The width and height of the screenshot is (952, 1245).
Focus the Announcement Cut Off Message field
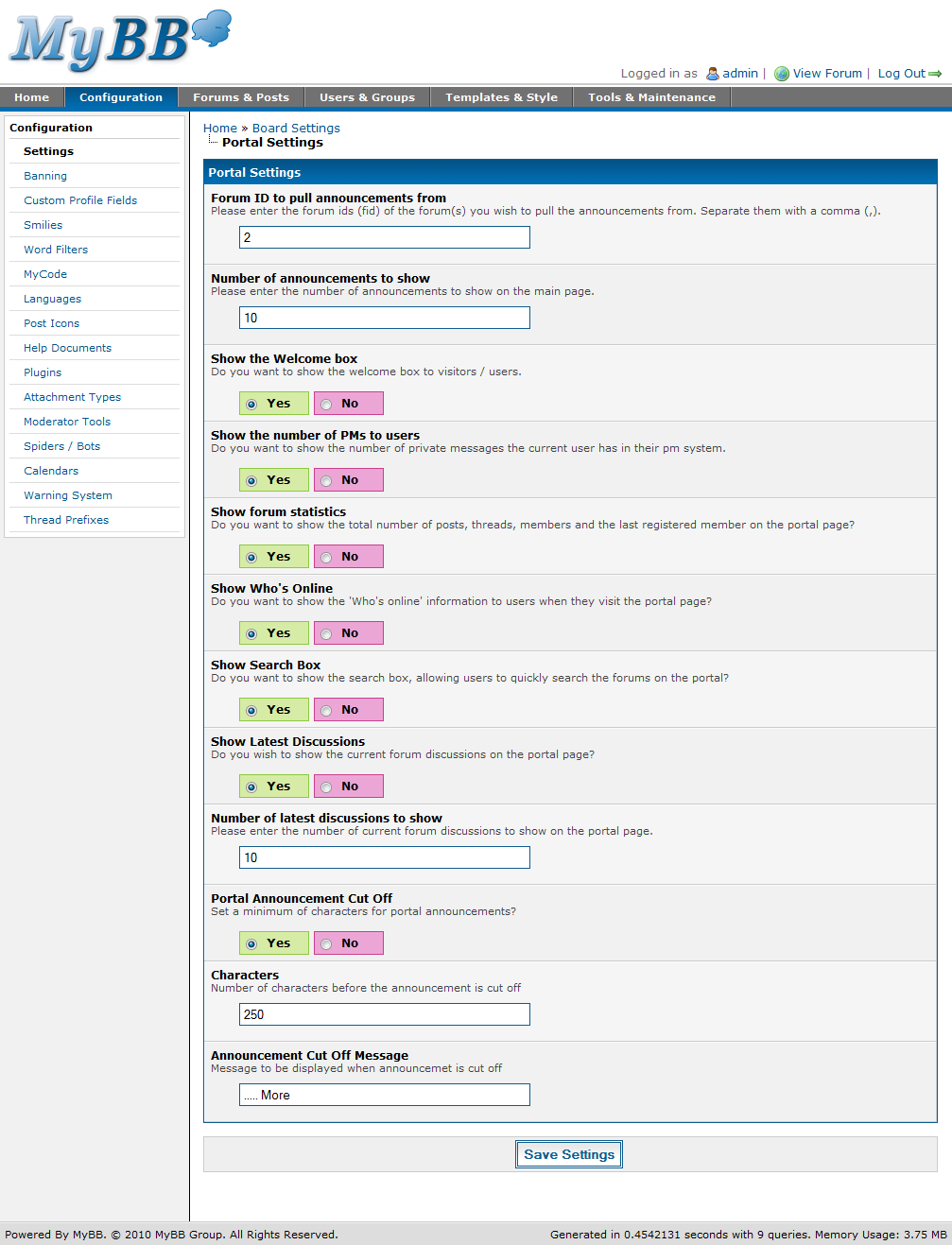385,1095
